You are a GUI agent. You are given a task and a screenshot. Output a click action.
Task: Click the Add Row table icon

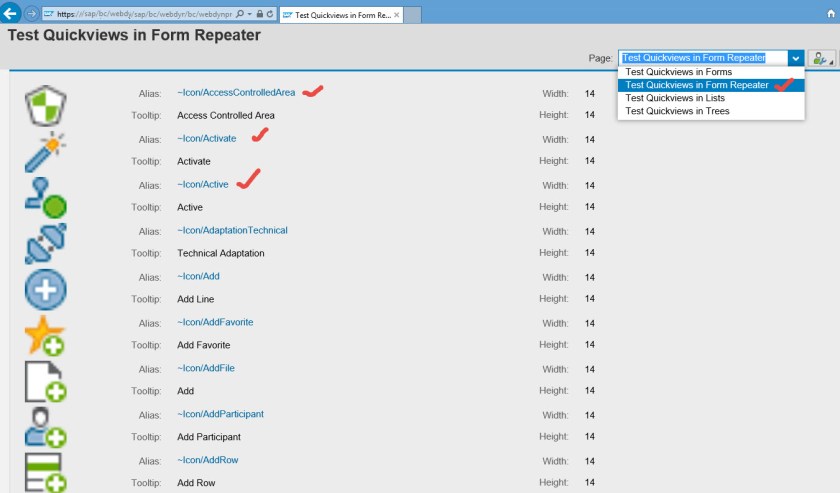point(46,473)
